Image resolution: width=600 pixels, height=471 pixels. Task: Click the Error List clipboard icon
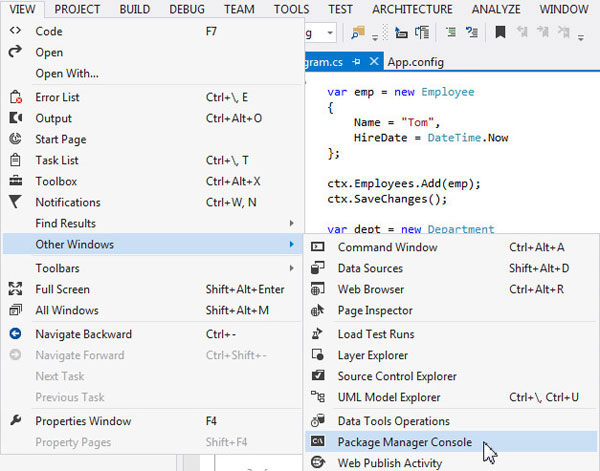[15, 97]
